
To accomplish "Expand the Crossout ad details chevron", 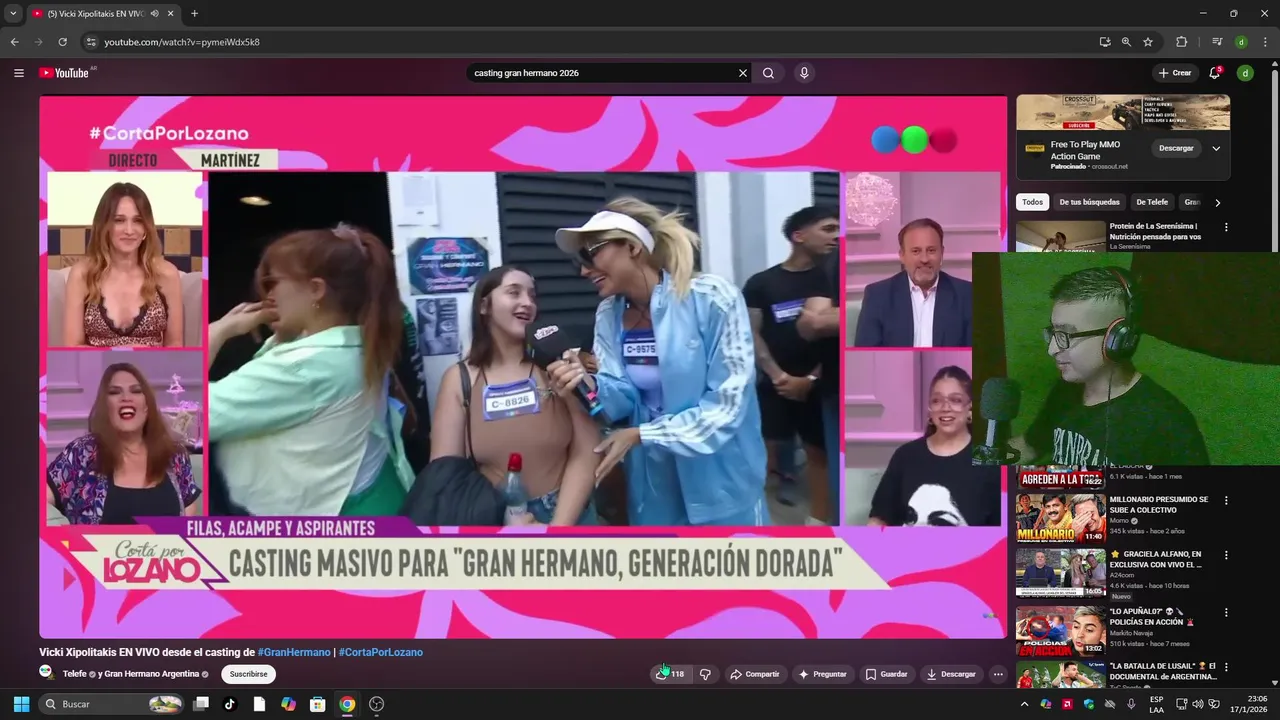I will [x=1216, y=148].
